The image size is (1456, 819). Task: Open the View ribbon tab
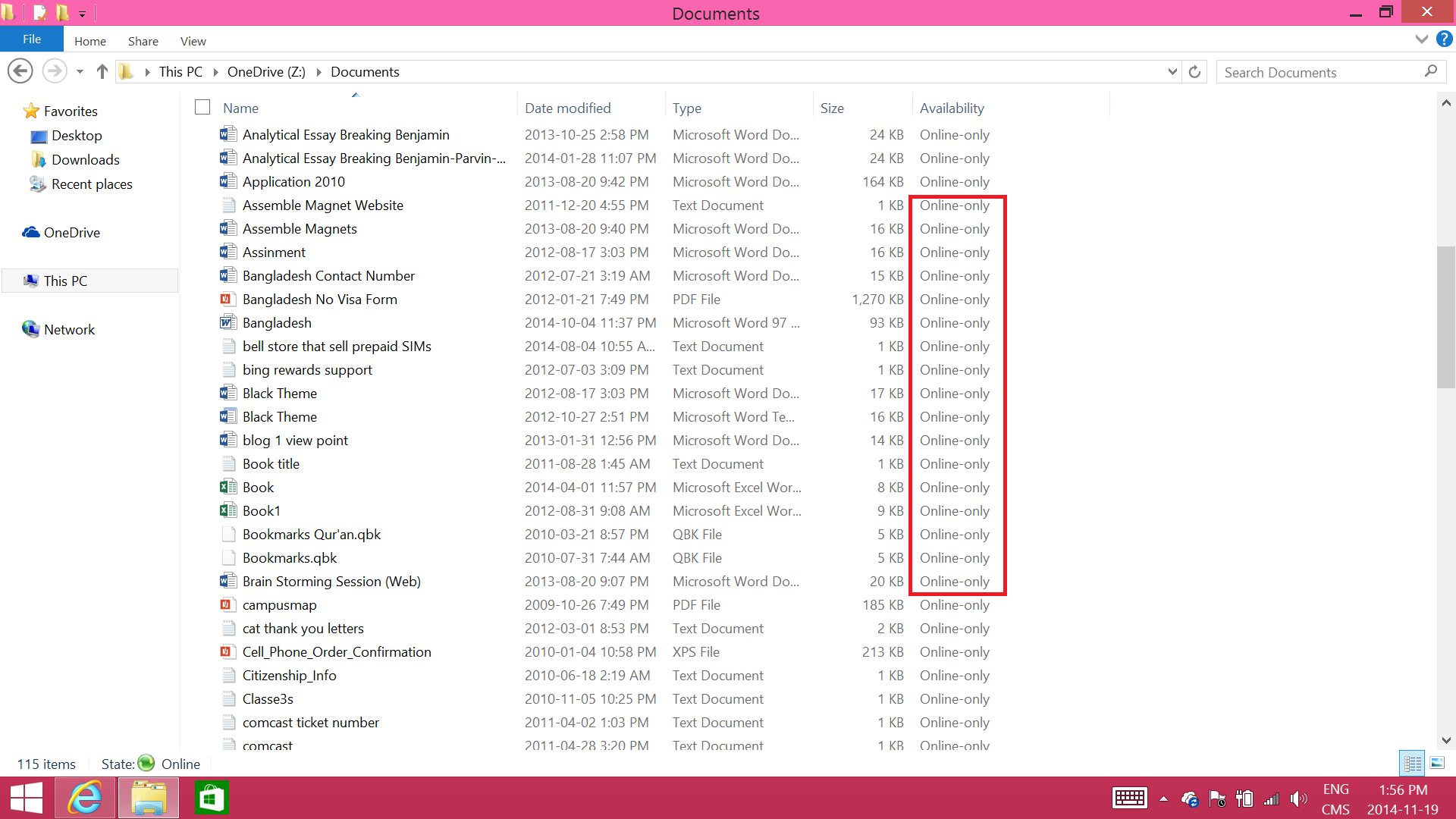click(193, 41)
